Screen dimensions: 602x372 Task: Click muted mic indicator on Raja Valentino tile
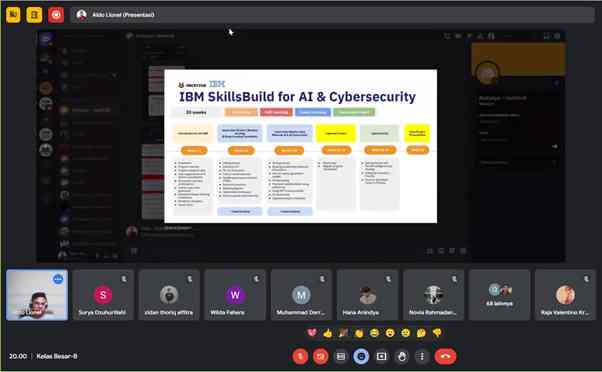pyautogui.click(x=587, y=279)
